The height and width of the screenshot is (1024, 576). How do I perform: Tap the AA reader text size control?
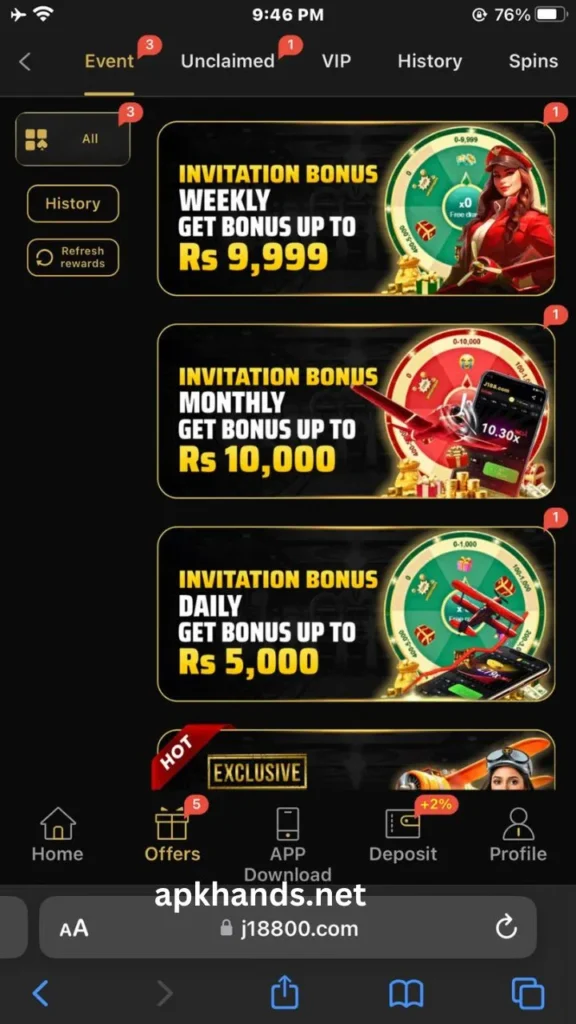click(x=74, y=929)
